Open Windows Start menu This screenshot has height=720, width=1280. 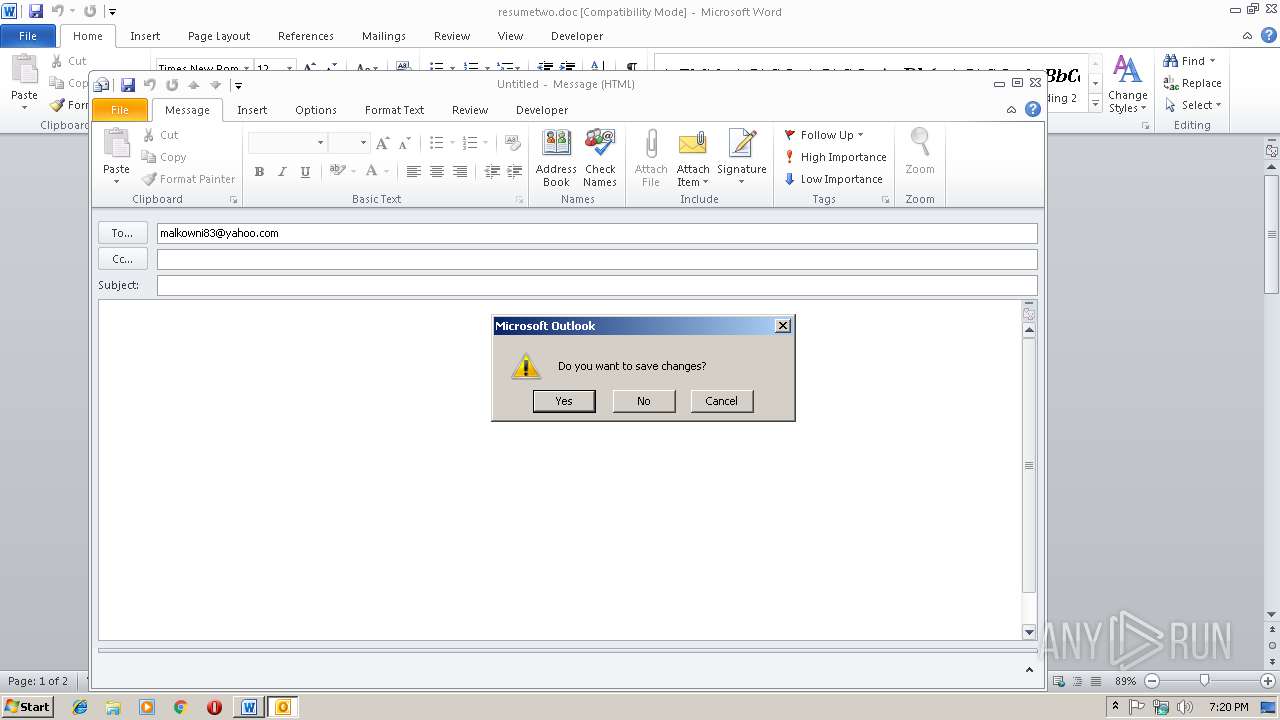(x=28, y=707)
